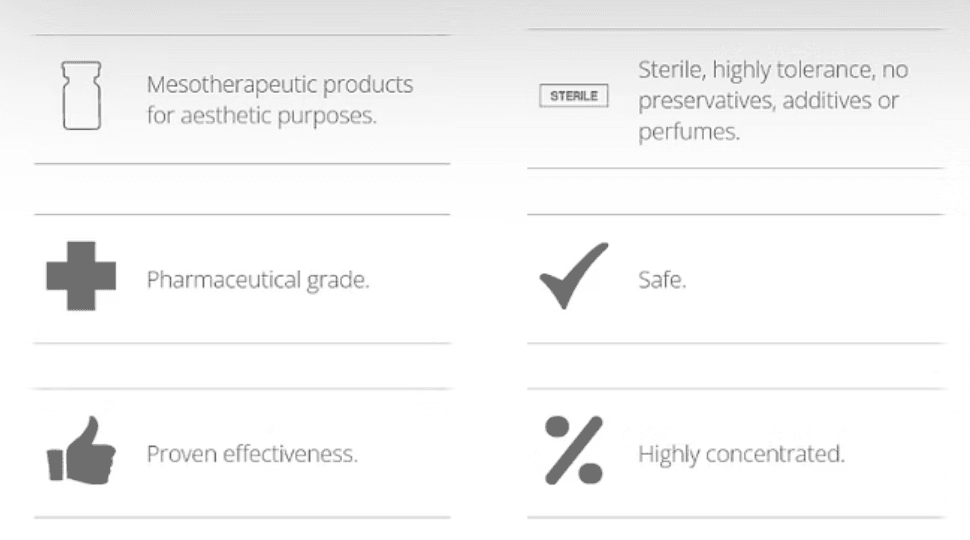Image resolution: width=970 pixels, height=540 pixels.
Task: Click the thumbs-up icon
Action: (81, 452)
